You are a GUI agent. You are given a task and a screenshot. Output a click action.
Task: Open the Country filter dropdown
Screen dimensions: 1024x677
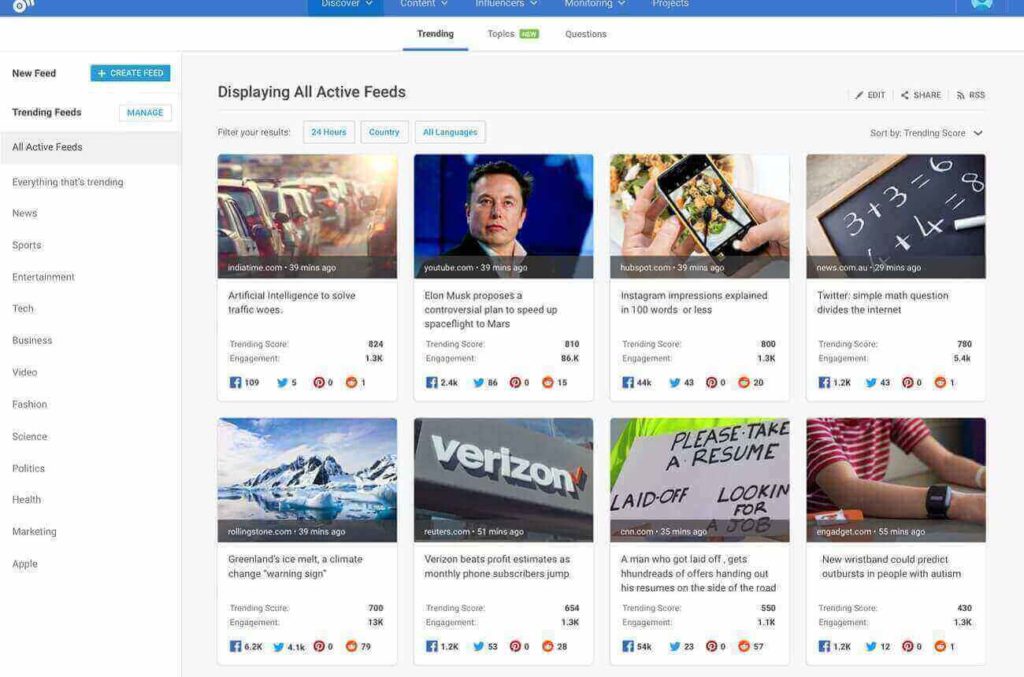385,131
